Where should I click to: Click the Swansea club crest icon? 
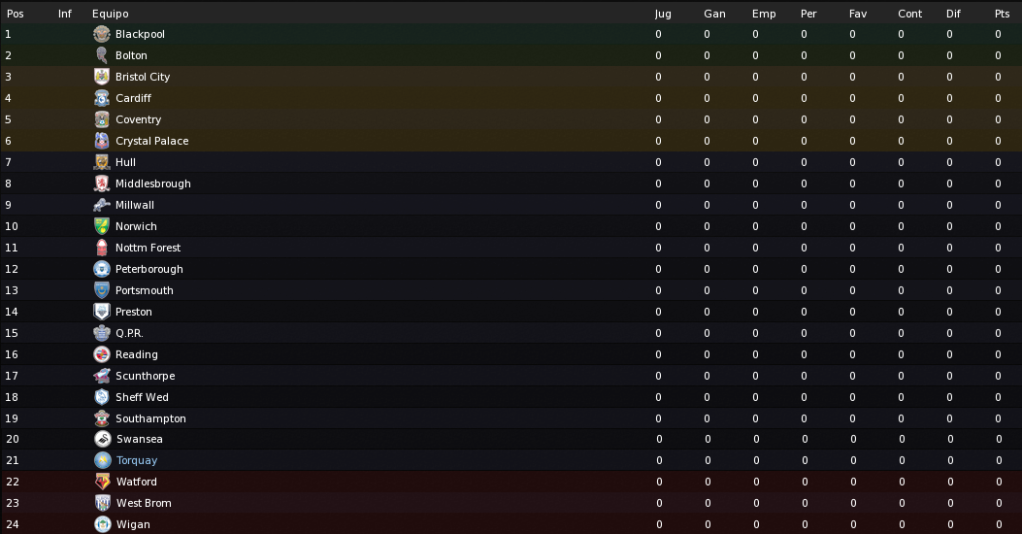point(102,439)
